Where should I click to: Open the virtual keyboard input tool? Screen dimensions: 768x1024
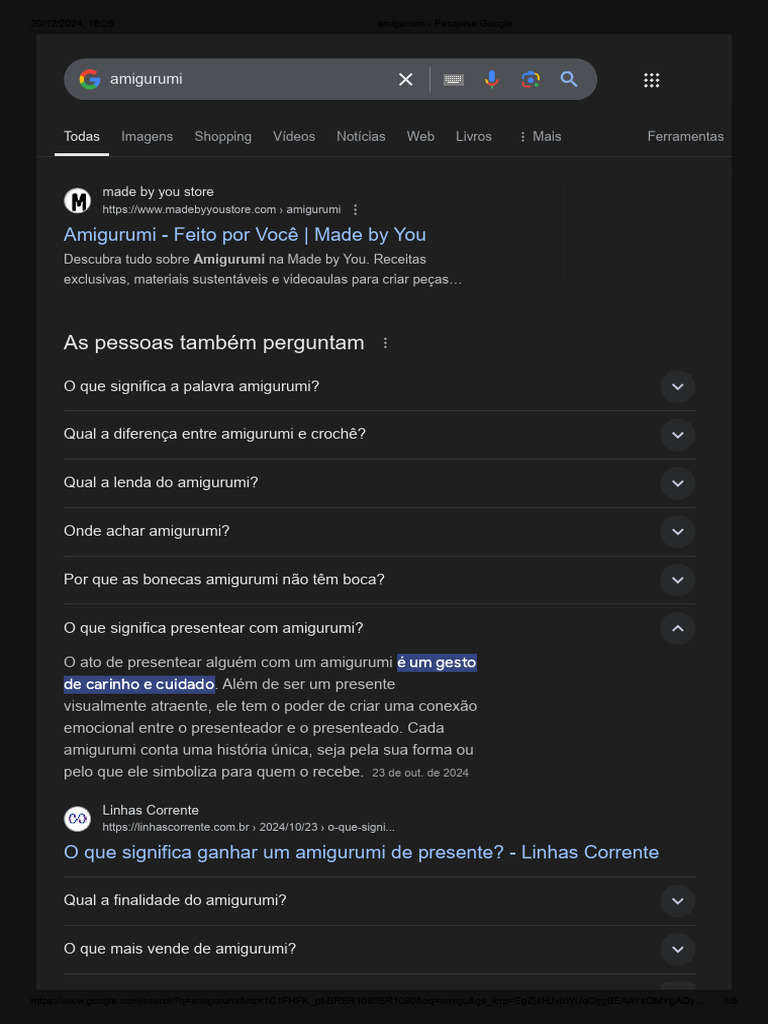click(454, 80)
